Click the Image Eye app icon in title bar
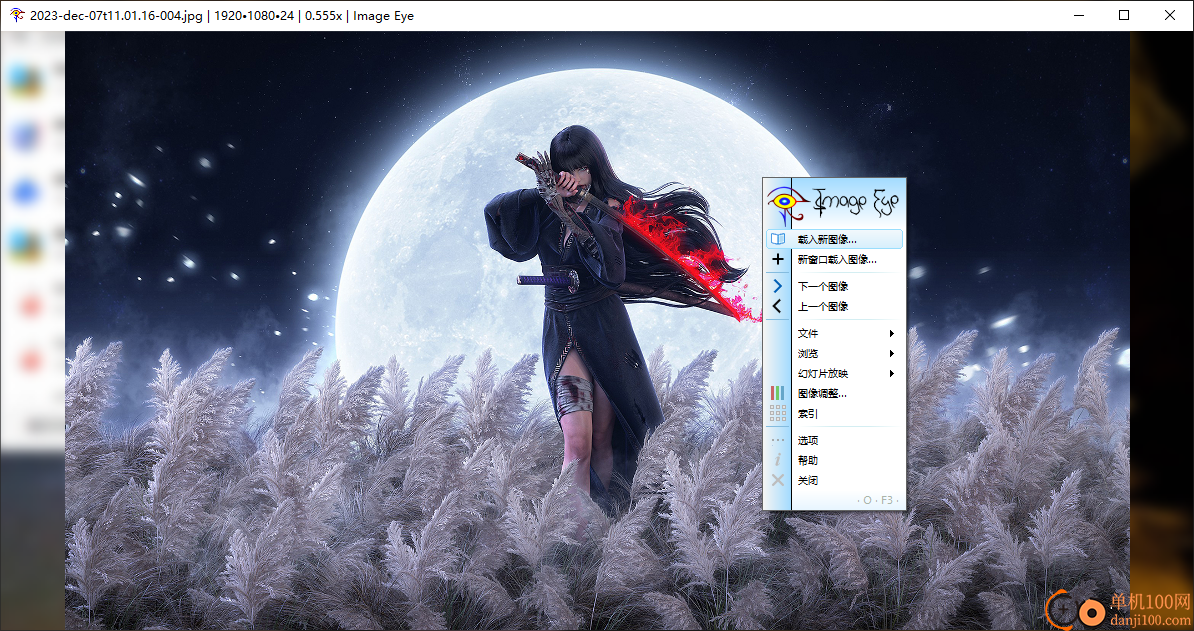This screenshot has width=1194, height=631. (x=17, y=15)
